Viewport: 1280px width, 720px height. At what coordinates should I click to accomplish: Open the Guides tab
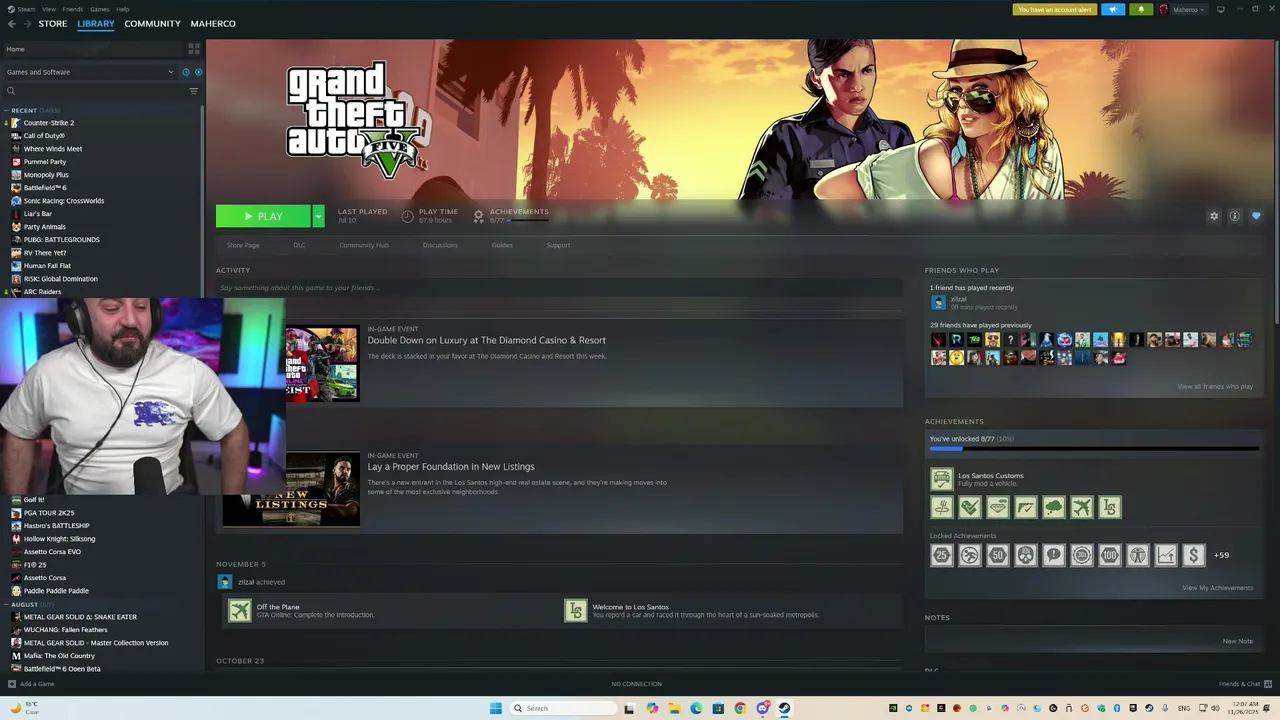[x=502, y=245]
